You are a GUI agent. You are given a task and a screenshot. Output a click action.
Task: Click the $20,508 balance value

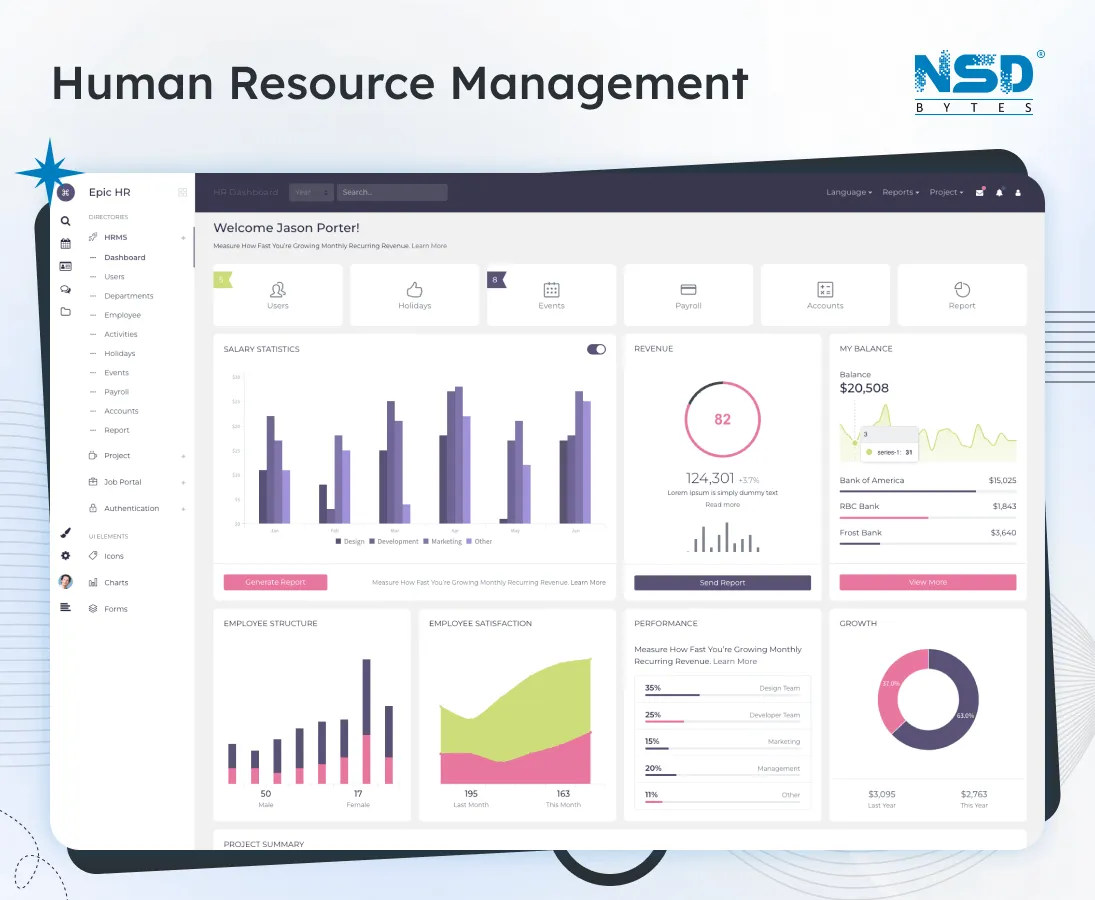[864, 388]
